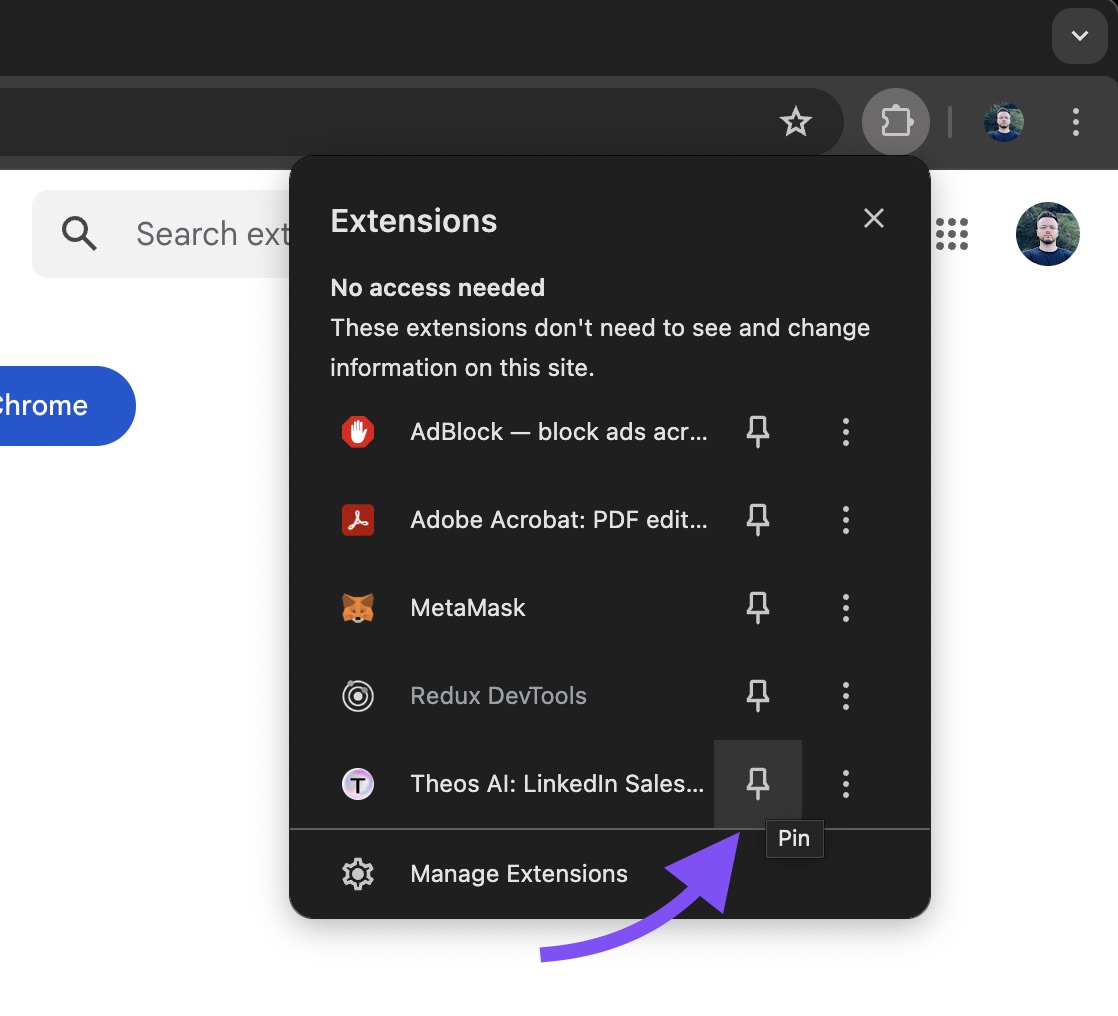The height and width of the screenshot is (1016, 1118).
Task: Open more options for Theos AI
Action: (x=846, y=784)
